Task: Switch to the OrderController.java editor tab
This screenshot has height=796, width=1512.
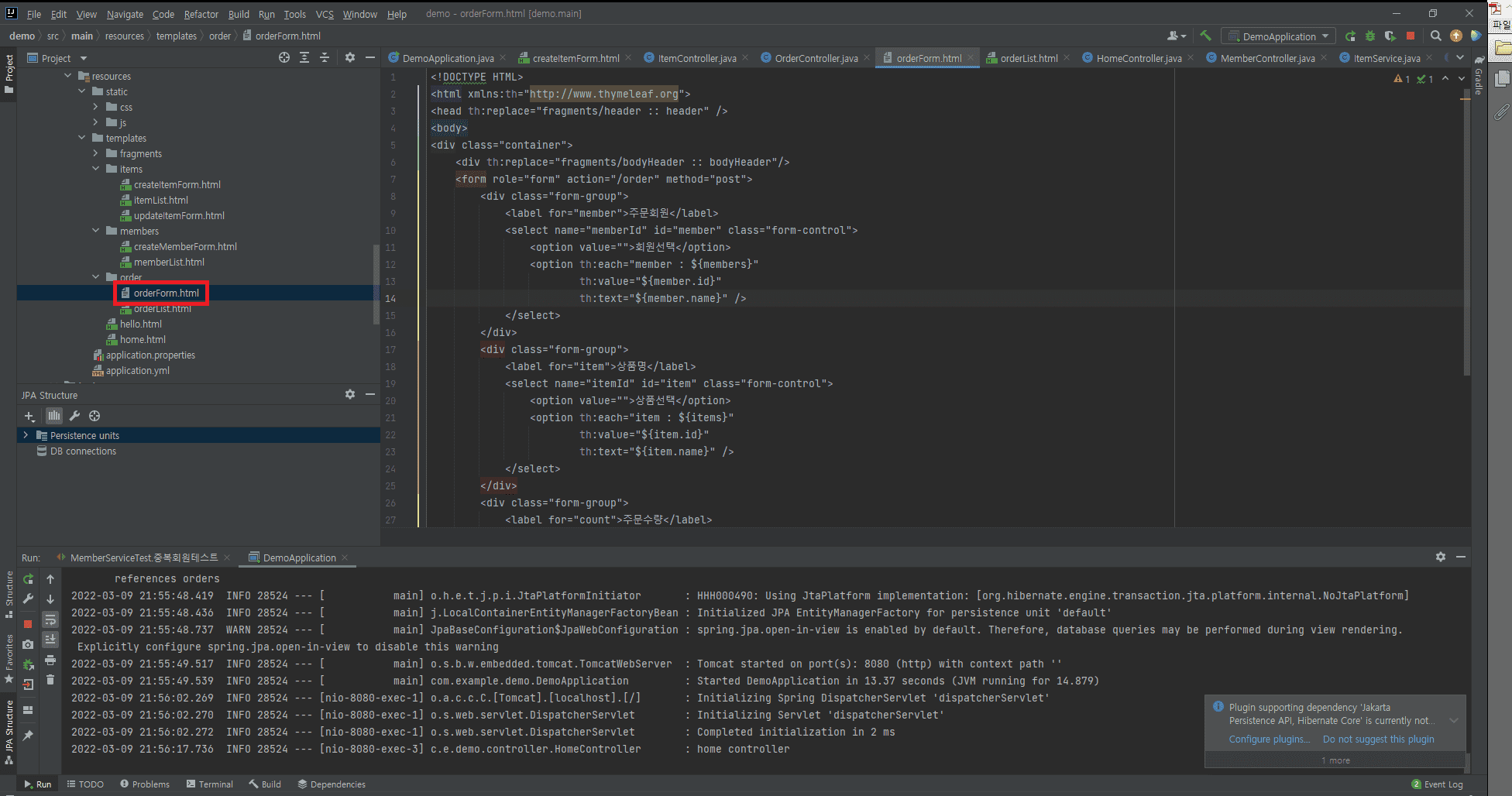Action: click(x=816, y=58)
